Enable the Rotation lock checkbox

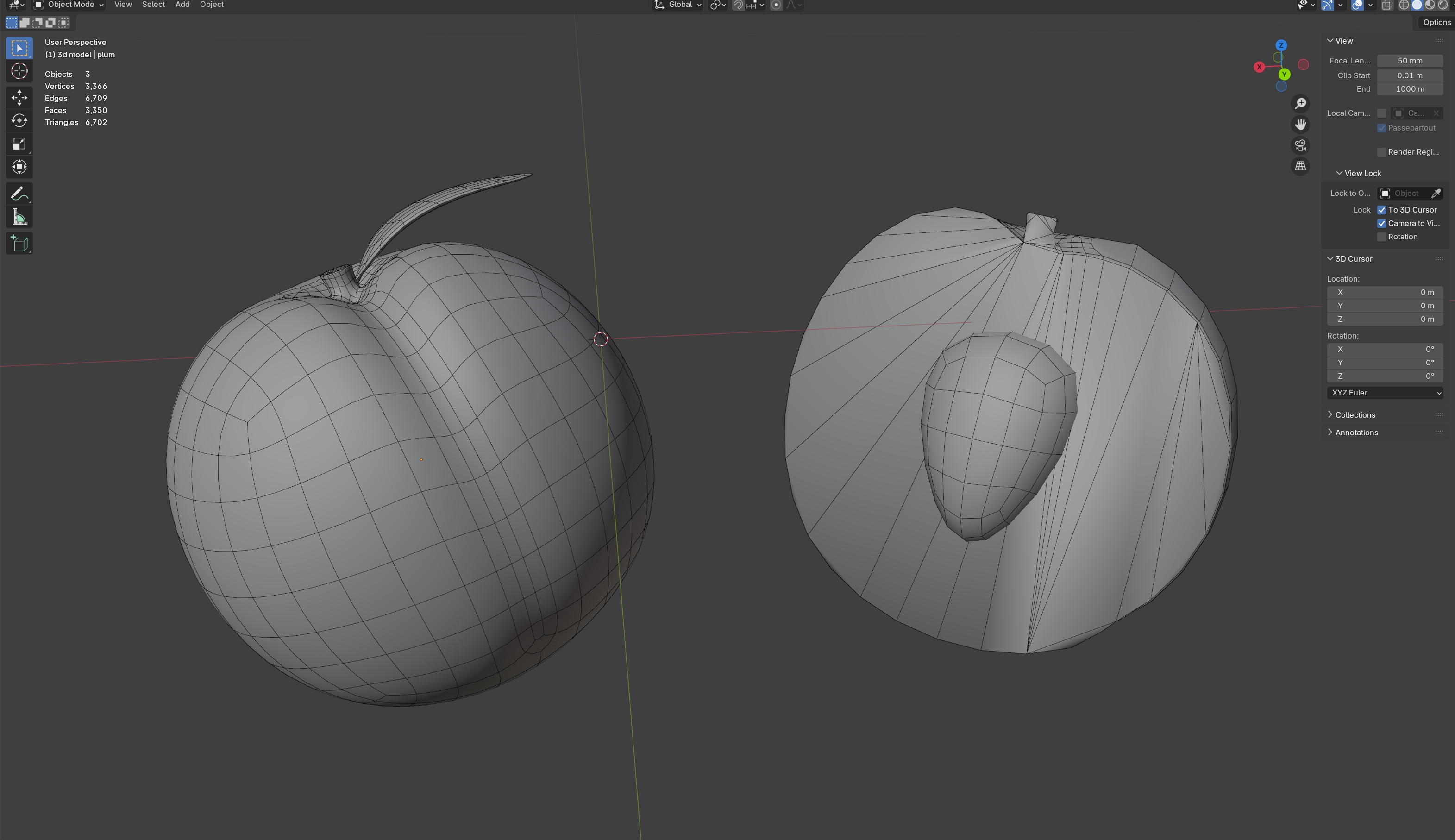point(1382,237)
